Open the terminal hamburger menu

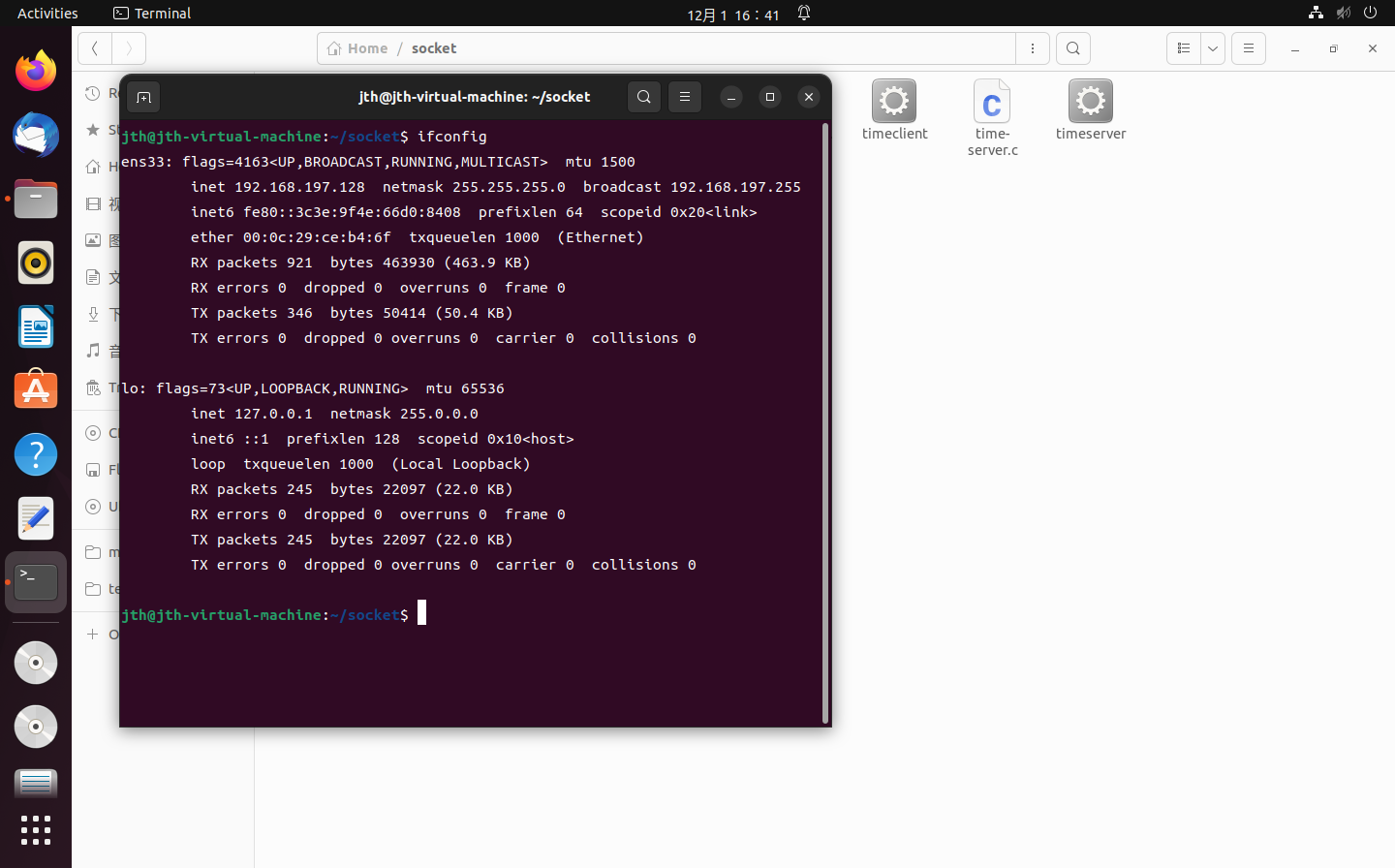(x=685, y=97)
